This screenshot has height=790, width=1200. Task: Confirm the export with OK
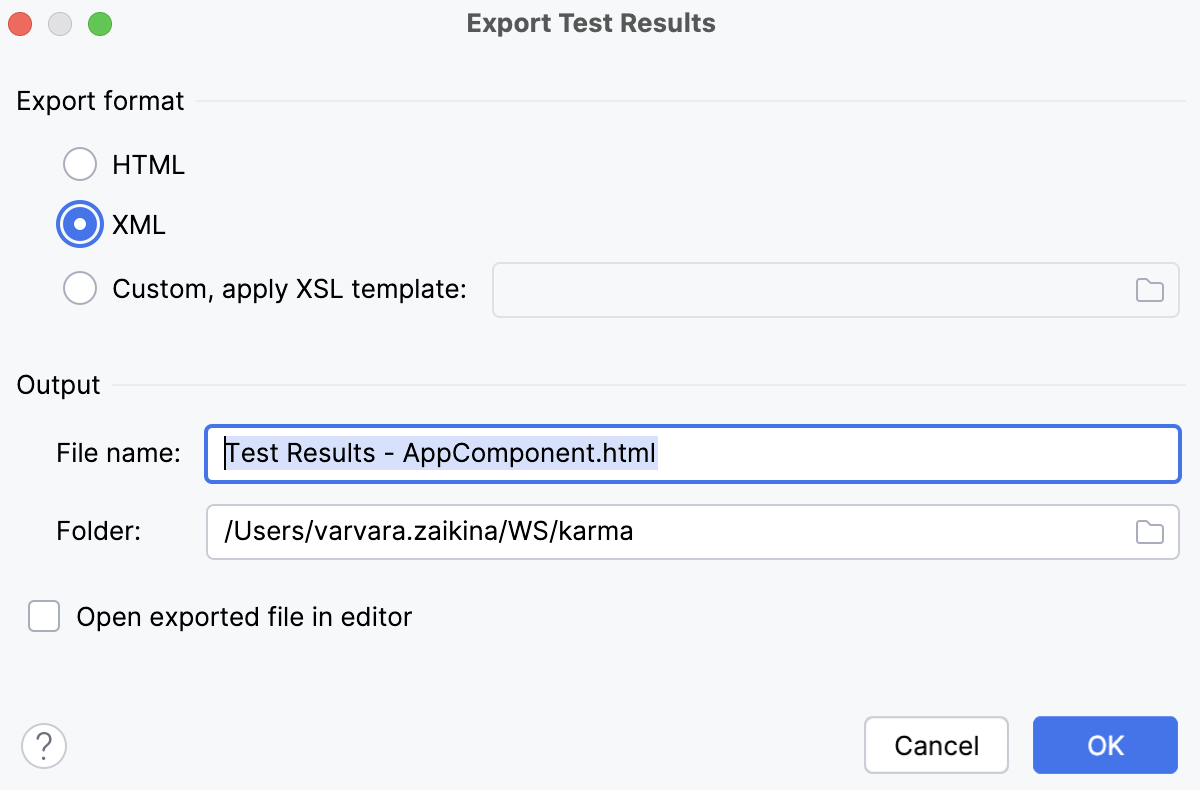1105,745
